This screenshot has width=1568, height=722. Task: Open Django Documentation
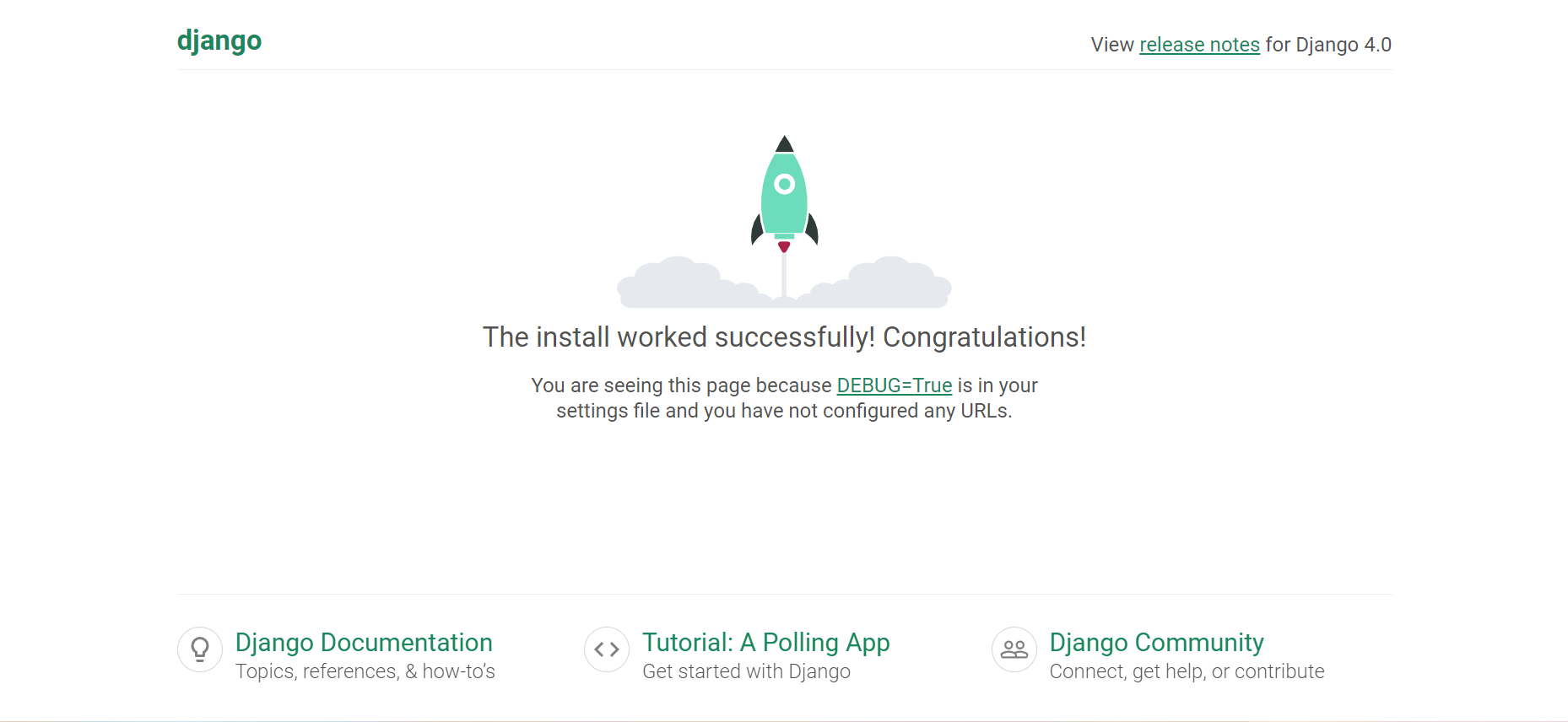tap(364, 642)
